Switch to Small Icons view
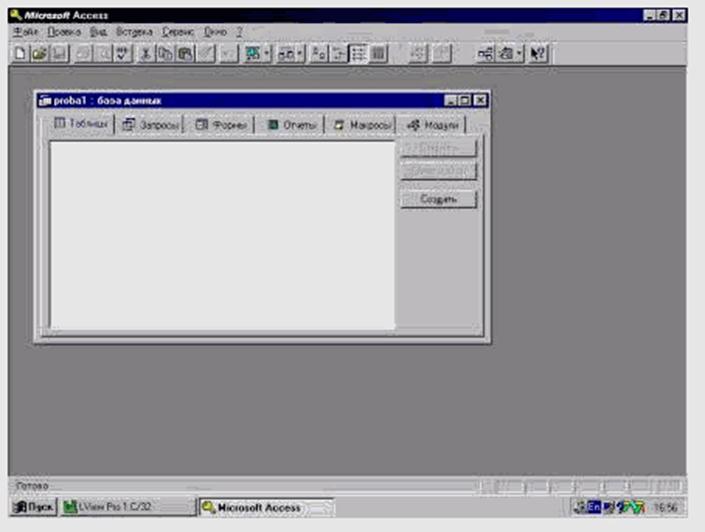705x532 pixels. click(x=338, y=54)
